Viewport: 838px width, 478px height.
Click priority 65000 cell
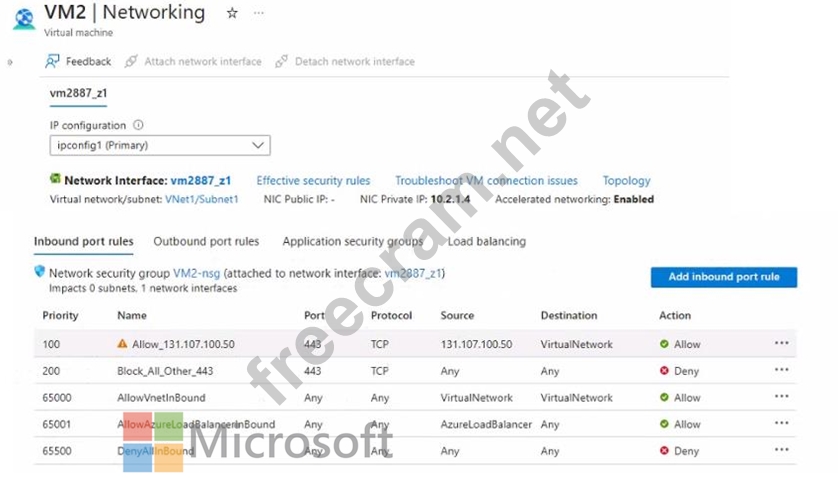click(x=57, y=398)
